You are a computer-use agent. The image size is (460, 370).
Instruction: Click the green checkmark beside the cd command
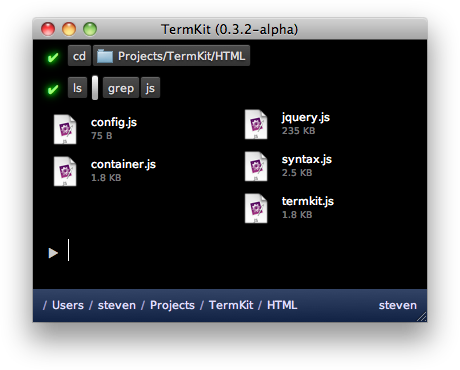click(53, 57)
